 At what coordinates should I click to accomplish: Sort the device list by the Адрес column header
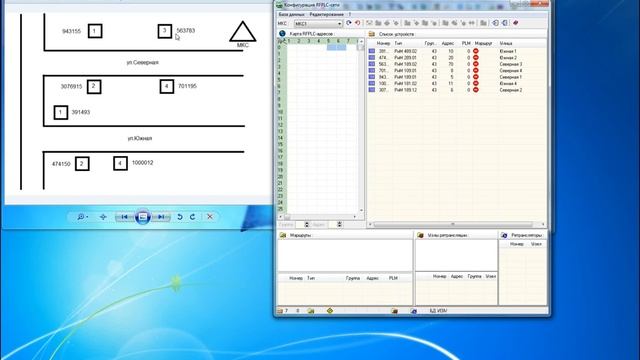point(448,43)
